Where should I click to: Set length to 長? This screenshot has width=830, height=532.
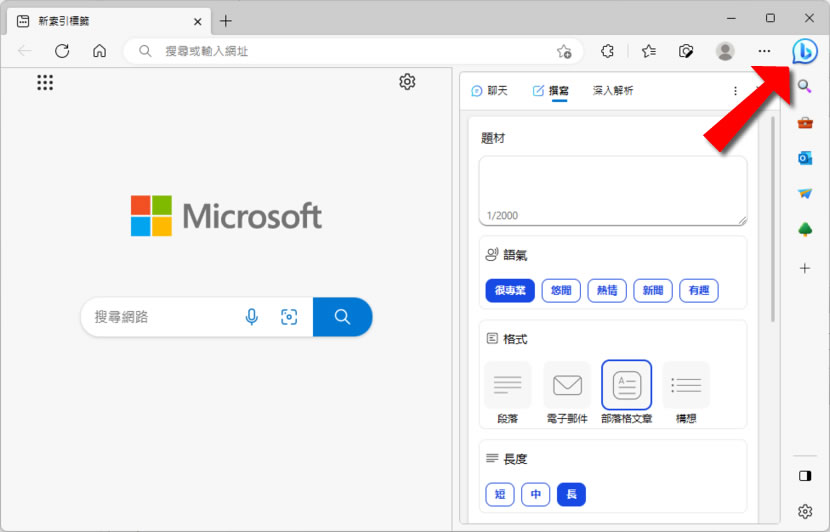(x=572, y=494)
